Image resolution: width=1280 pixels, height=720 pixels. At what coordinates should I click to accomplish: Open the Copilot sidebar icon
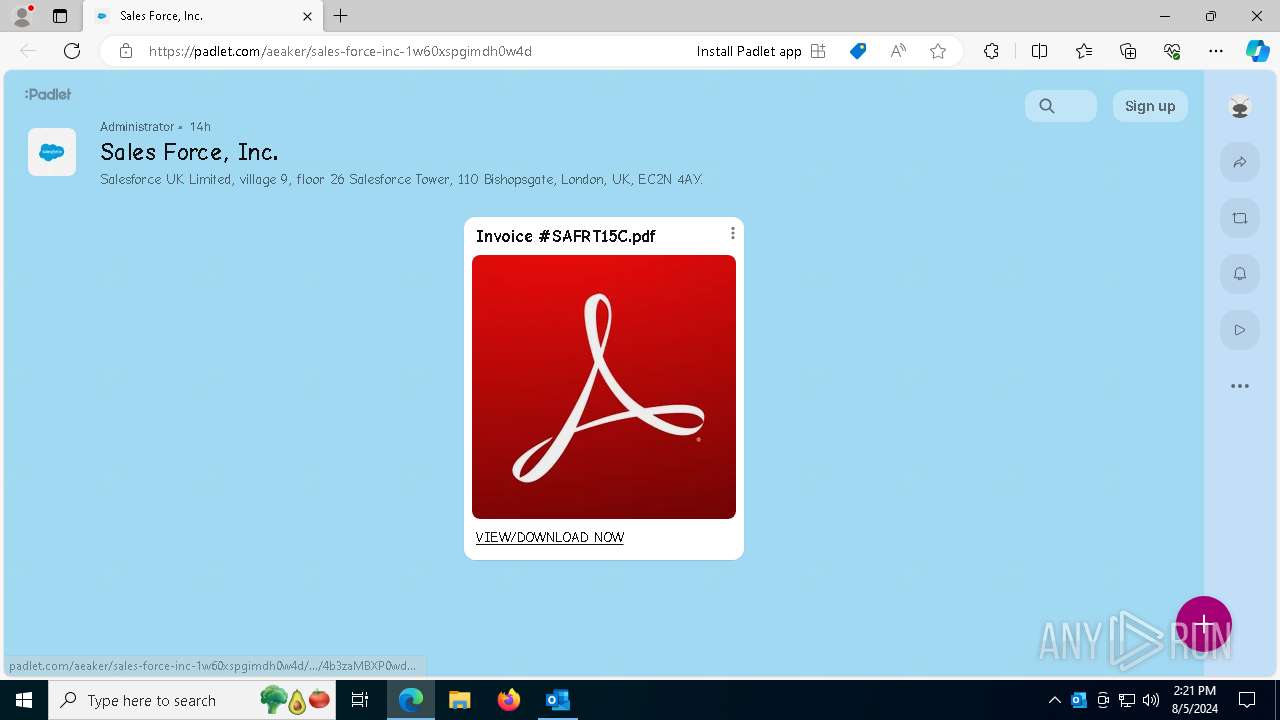(1257, 51)
